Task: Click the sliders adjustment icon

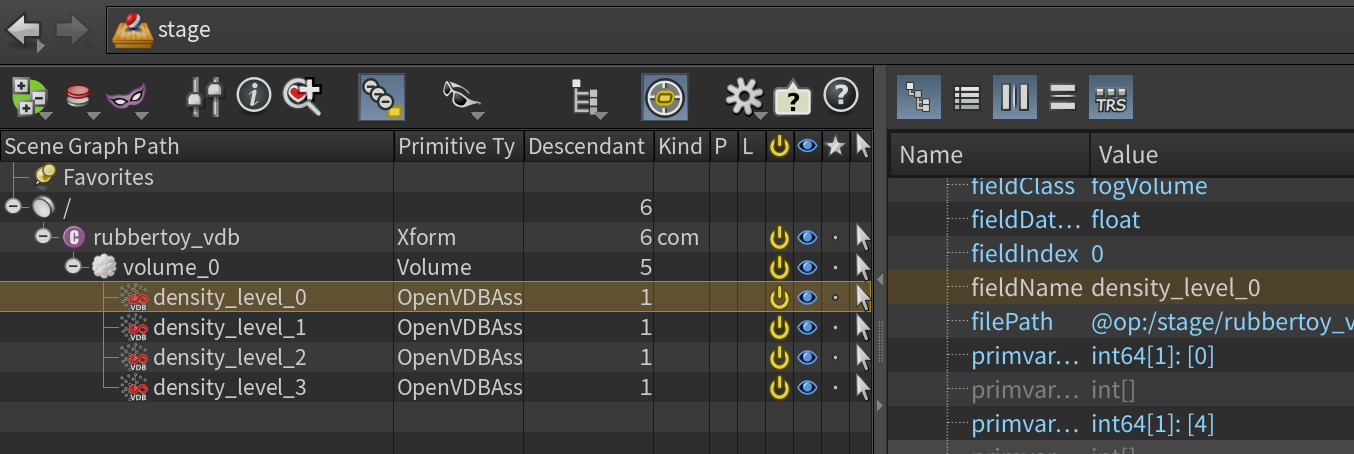Action: click(208, 96)
